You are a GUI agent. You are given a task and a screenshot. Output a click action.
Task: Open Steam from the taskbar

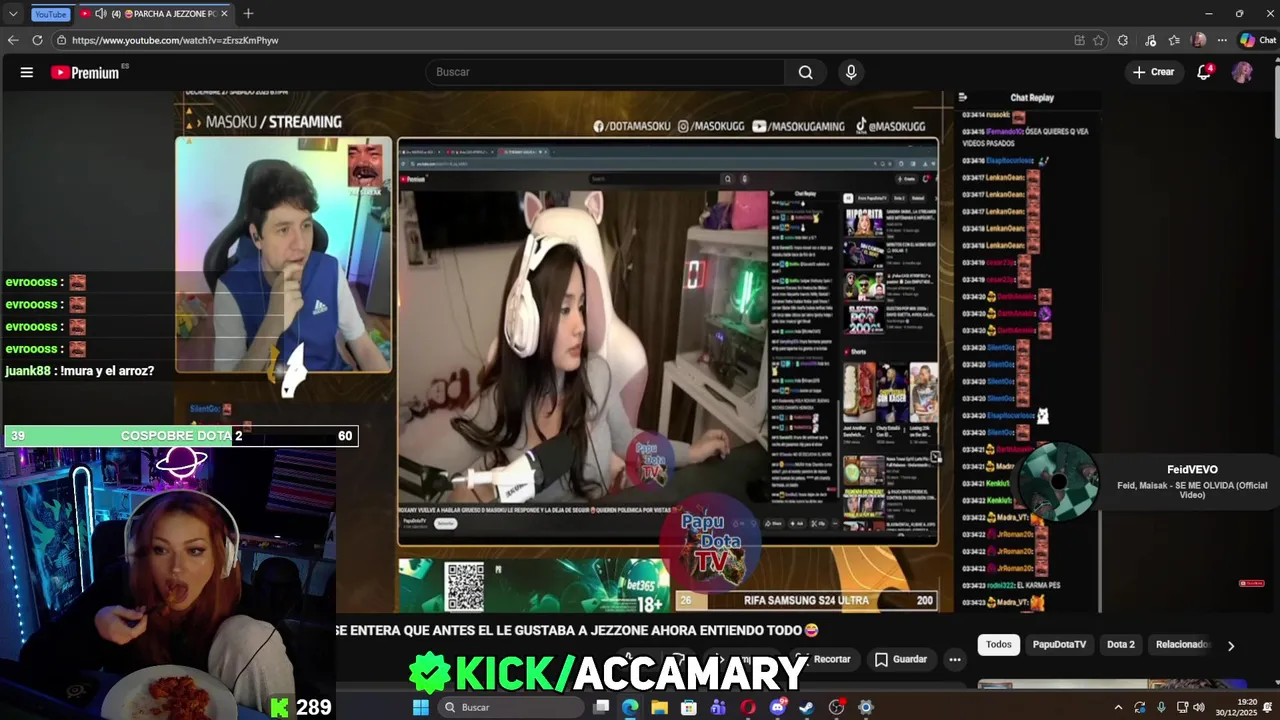pyautogui.click(x=807, y=707)
